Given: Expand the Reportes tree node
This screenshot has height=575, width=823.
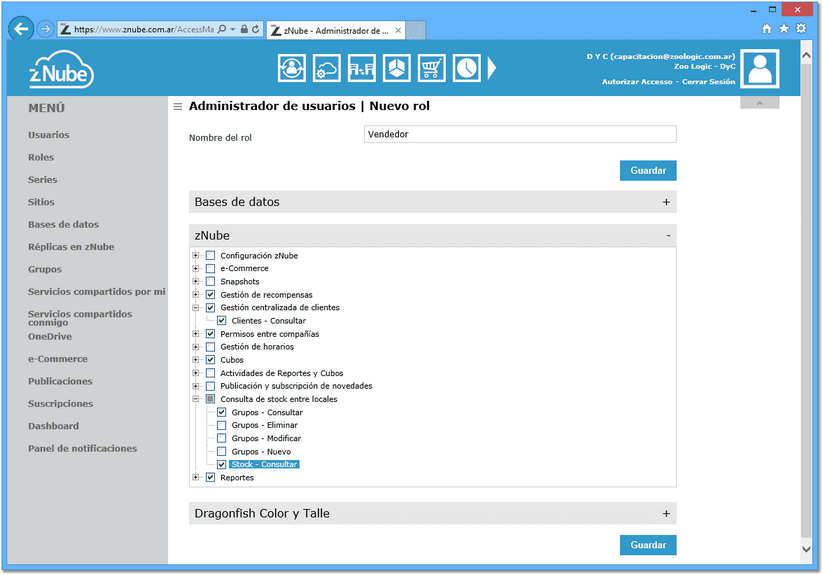Looking at the screenshot, I should [x=196, y=477].
